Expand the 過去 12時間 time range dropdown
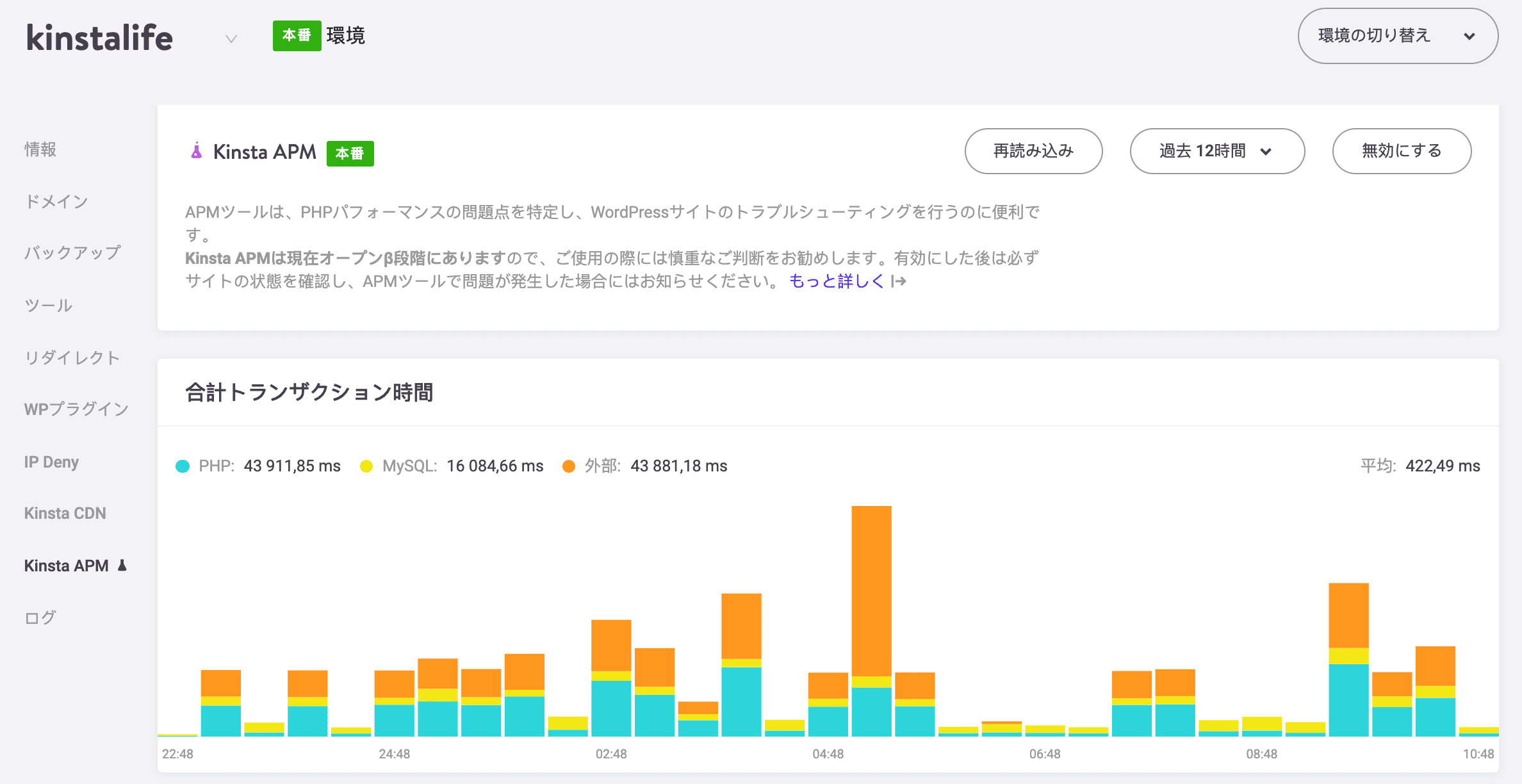1522x784 pixels. click(x=1216, y=151)
